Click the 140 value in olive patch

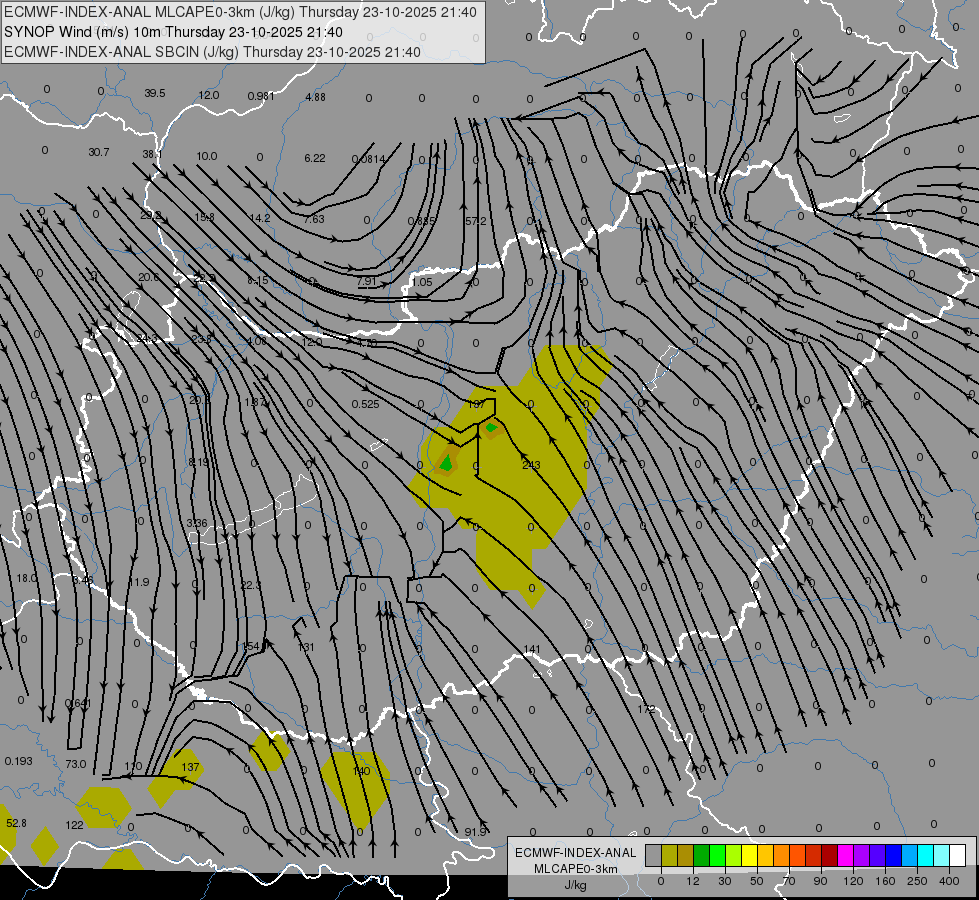[x=362, y=771]
